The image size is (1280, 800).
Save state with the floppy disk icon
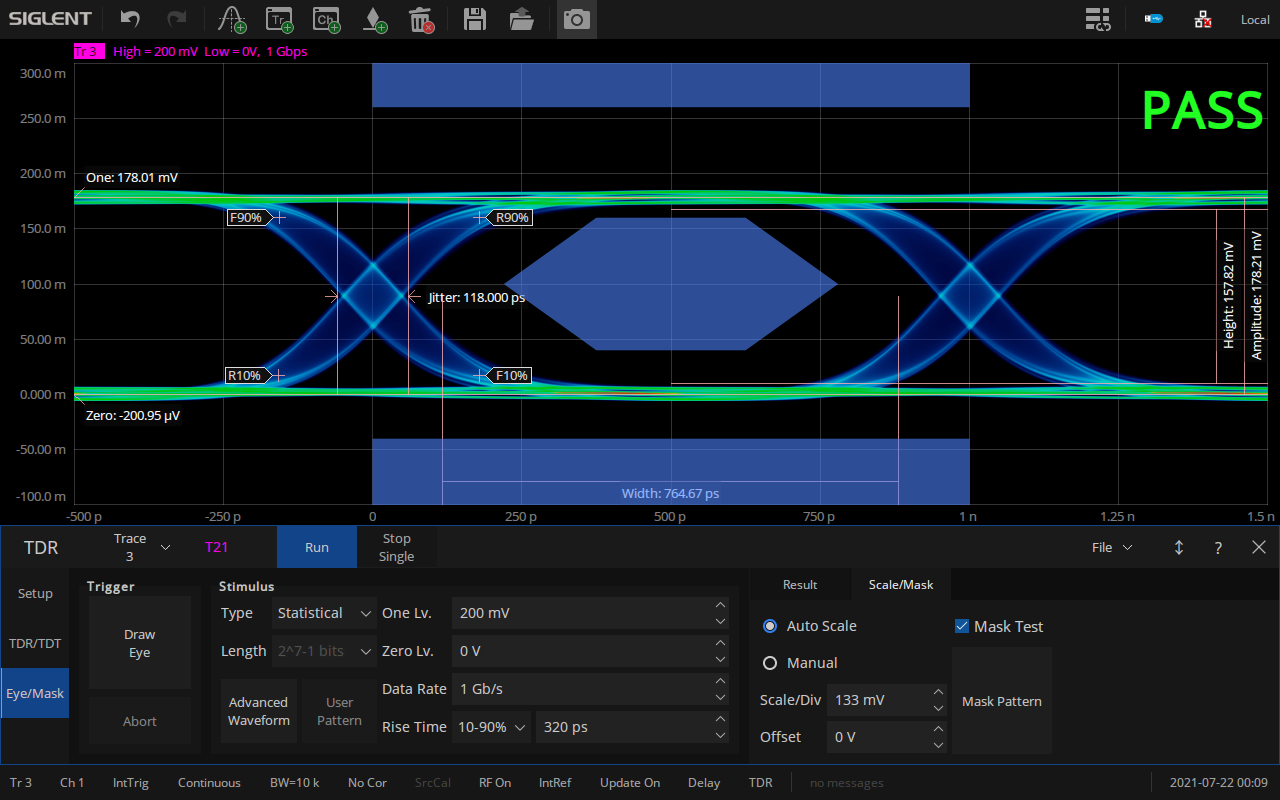tap(474, 19)
